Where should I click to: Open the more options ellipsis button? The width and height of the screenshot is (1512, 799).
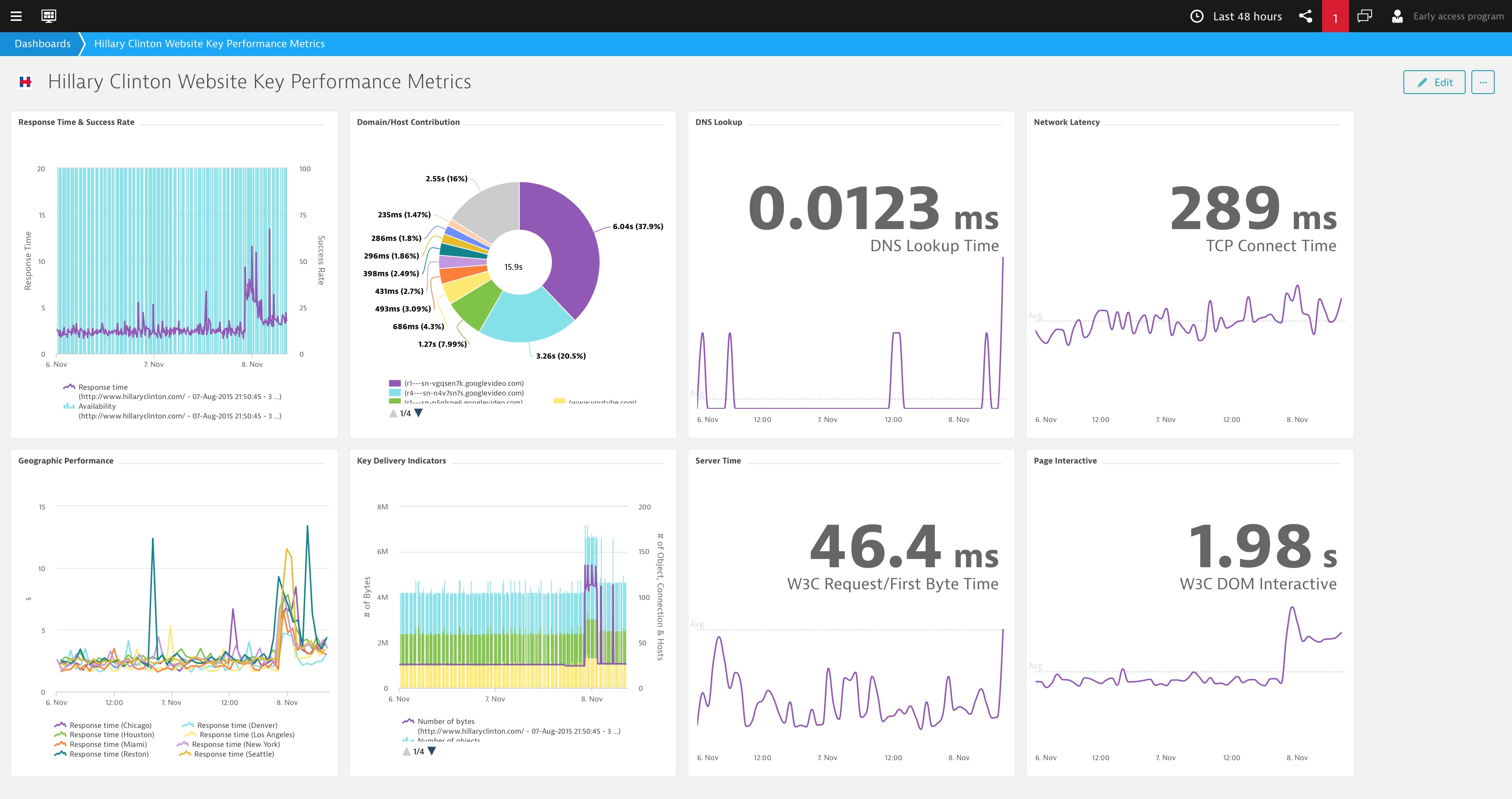[1483, 83]
